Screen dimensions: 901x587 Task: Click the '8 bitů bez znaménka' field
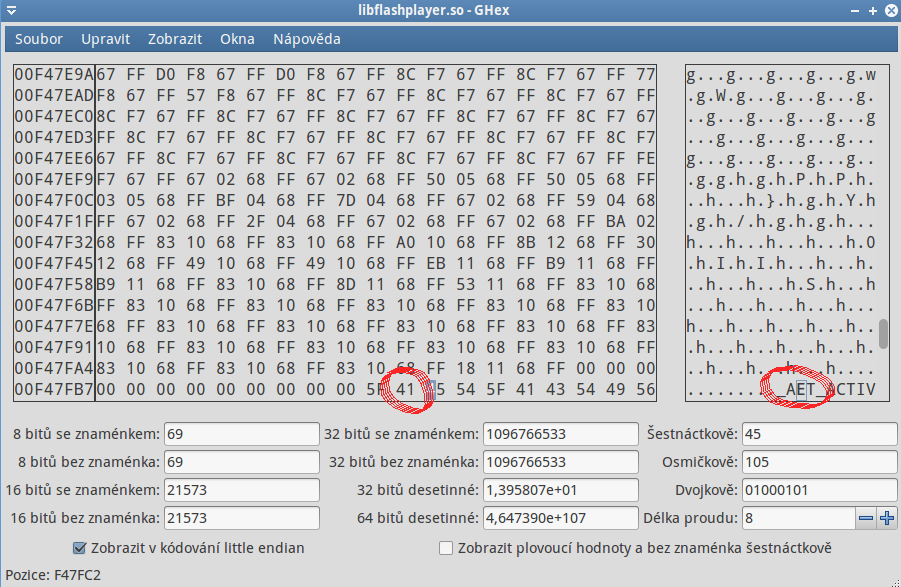[241, 462]
